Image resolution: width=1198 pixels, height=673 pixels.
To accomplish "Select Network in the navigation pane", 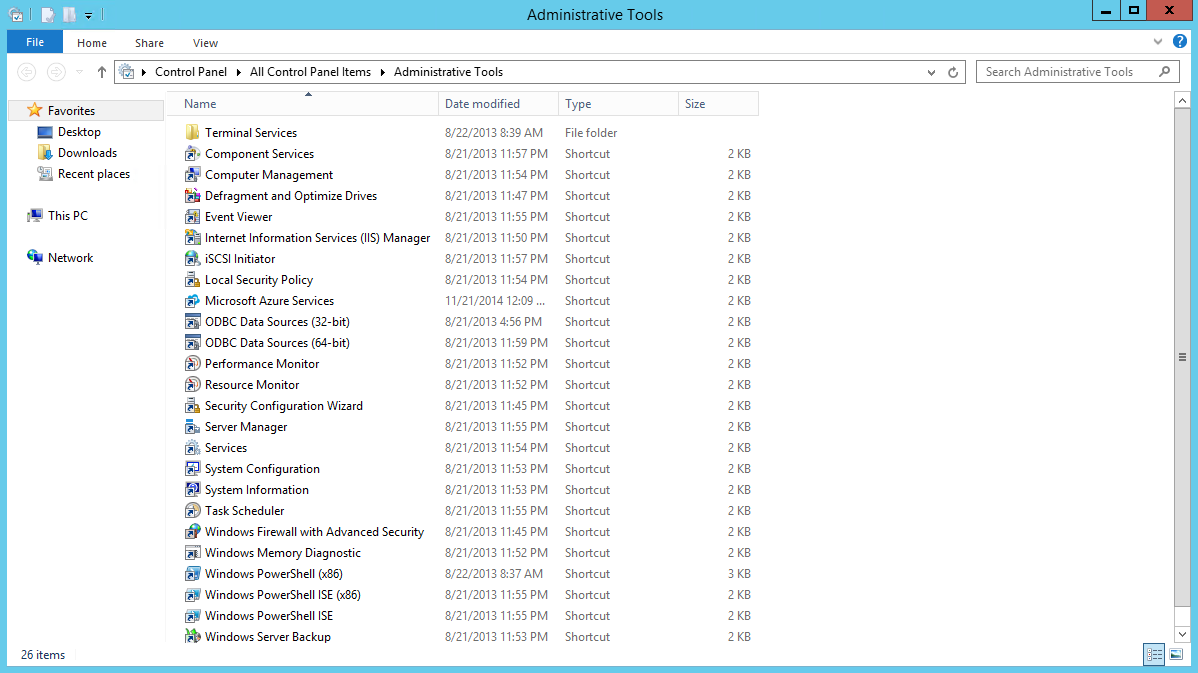I will (70, 258).
